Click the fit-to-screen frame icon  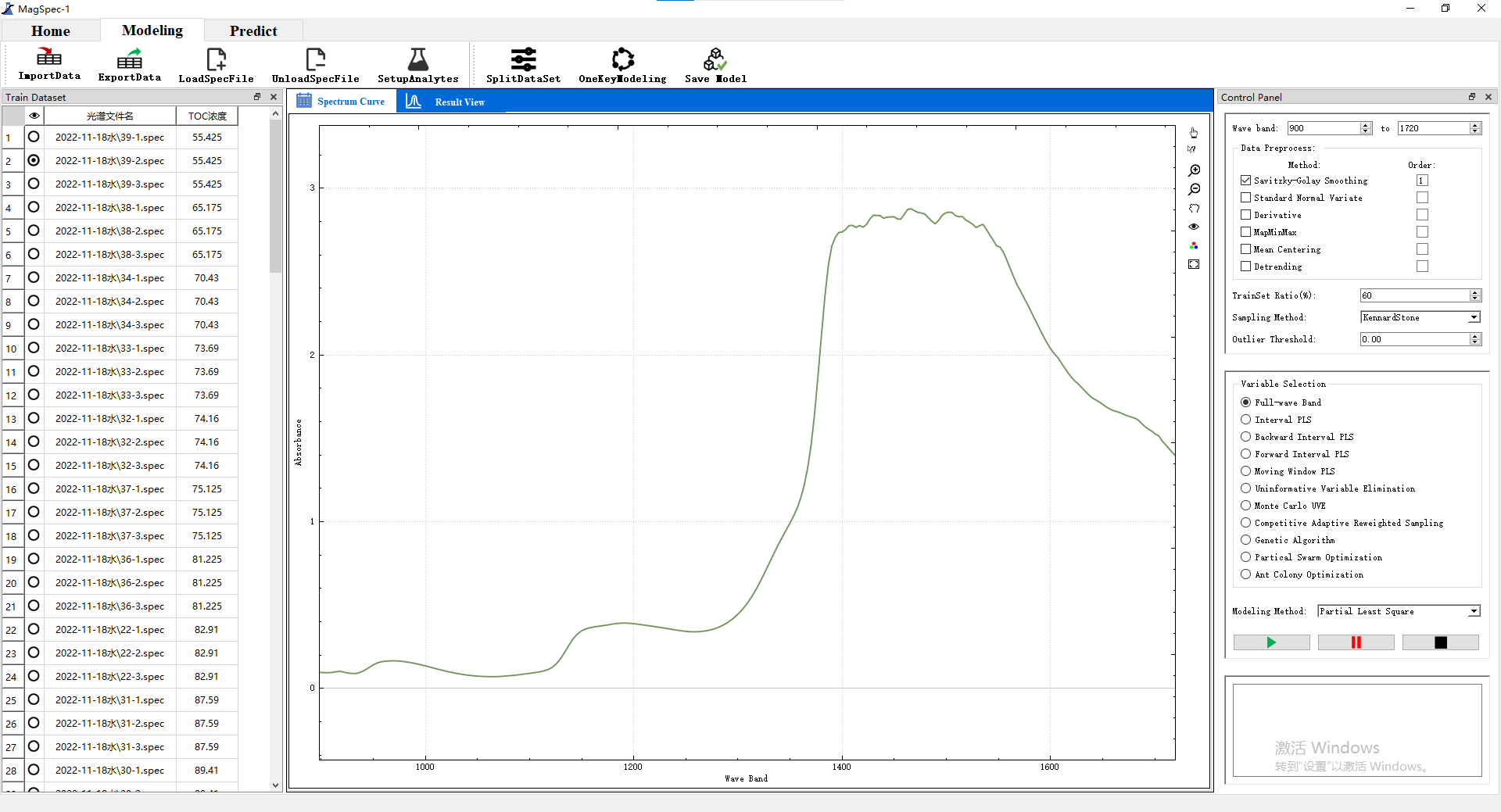pyautogui.click(x=1194, y=264)
